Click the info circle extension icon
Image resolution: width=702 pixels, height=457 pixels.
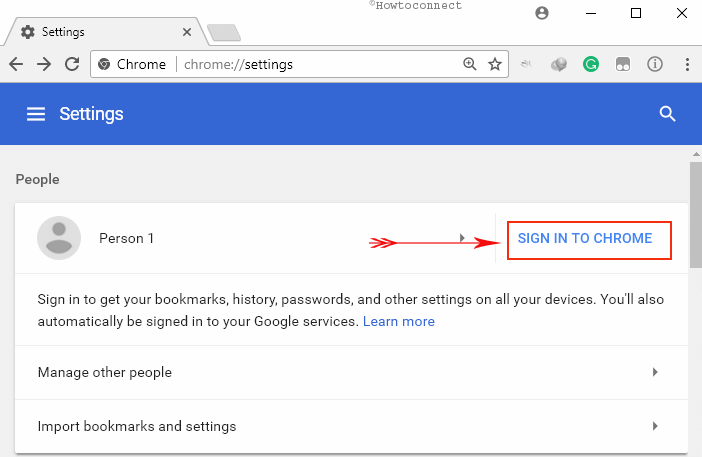tap(655, 64)
